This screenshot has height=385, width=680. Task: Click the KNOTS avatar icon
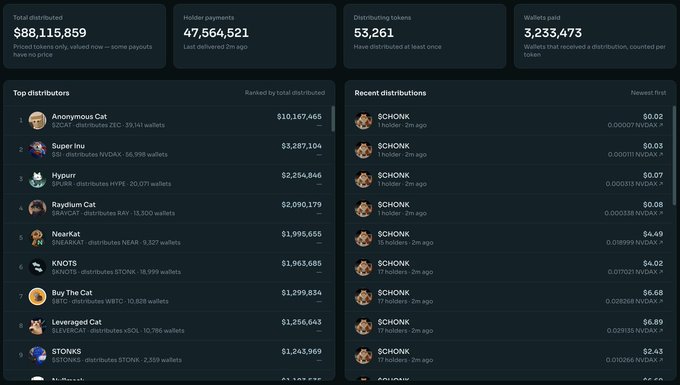[x=37, y=267]
